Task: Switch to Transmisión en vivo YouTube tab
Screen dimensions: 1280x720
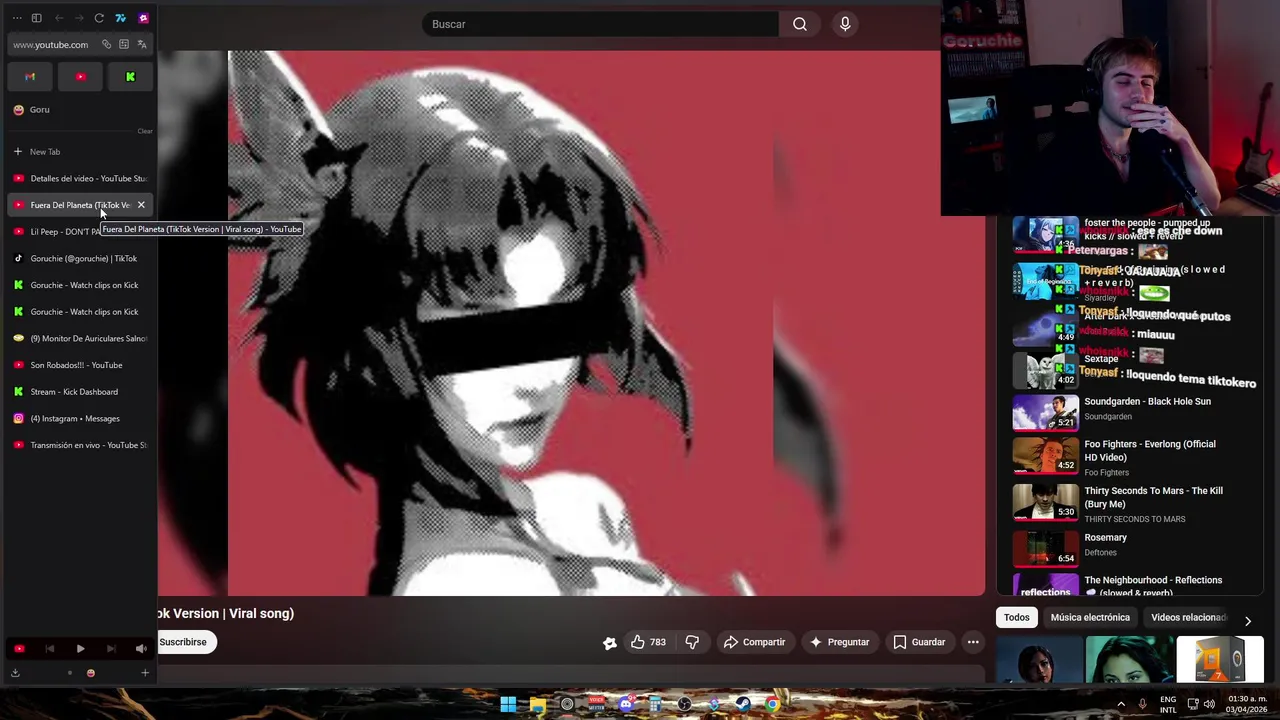Action: pos(79,445)
